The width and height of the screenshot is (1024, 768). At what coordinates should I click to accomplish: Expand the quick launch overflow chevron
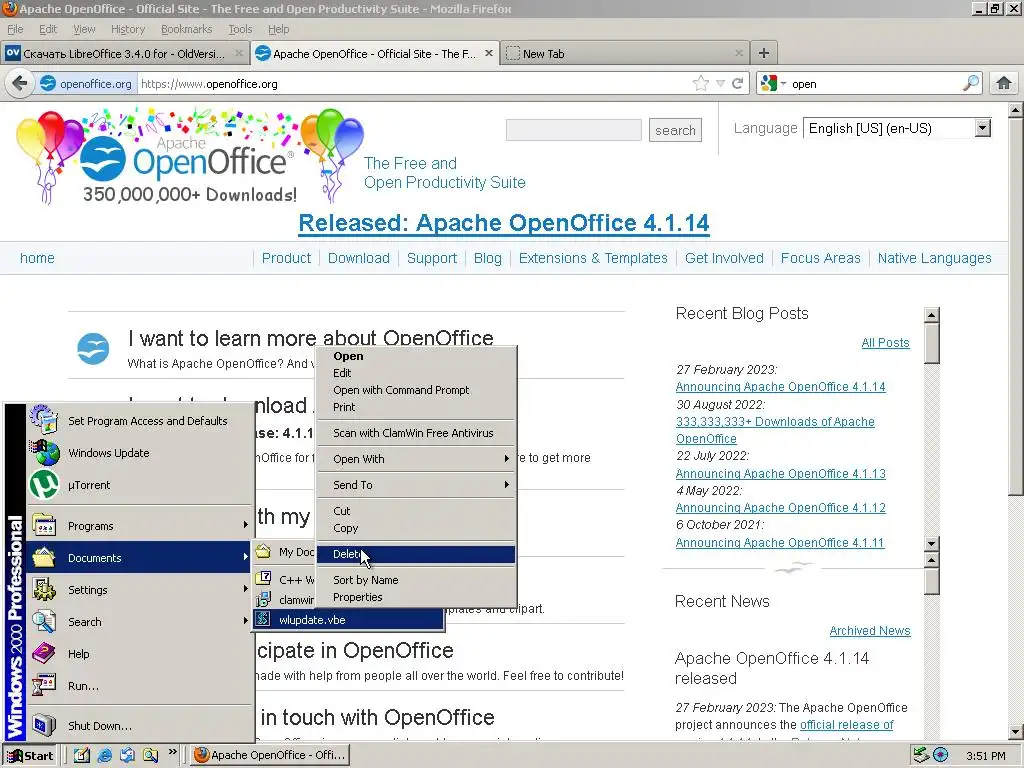172,752
